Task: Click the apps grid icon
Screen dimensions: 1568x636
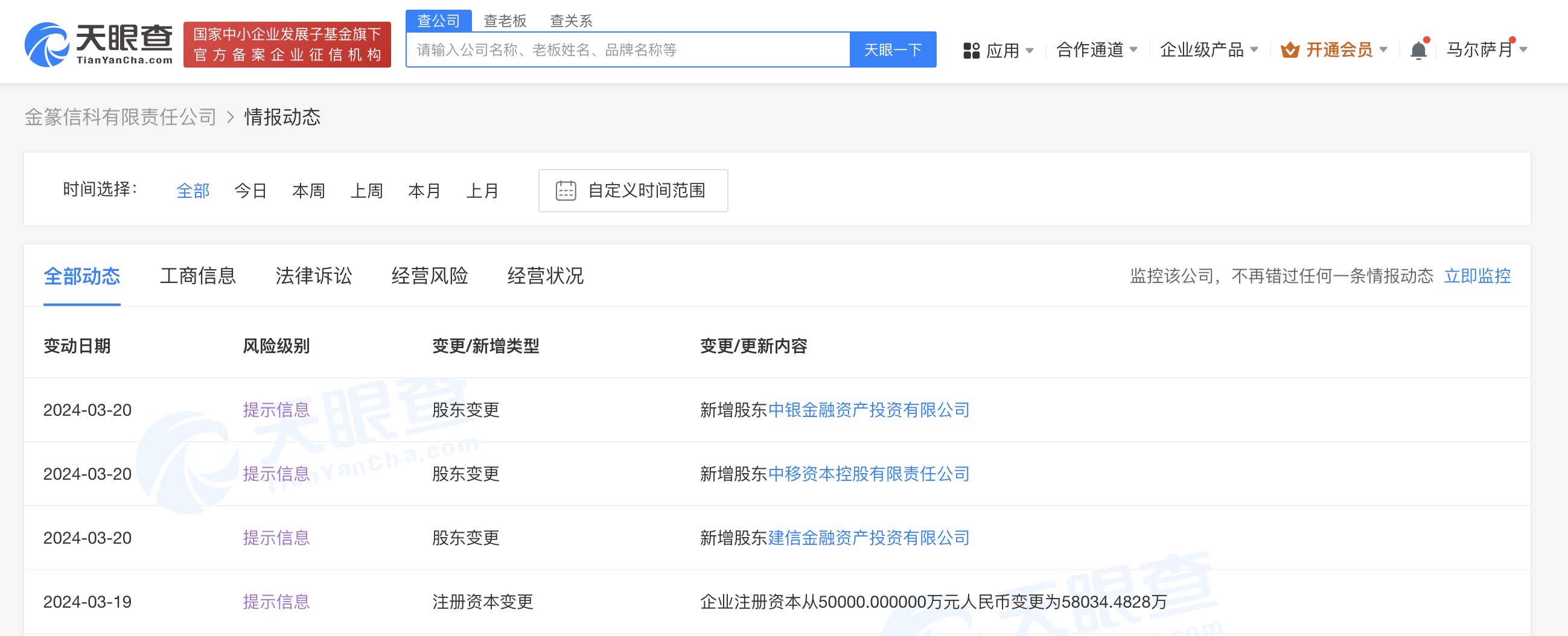Action: point(971,50)
